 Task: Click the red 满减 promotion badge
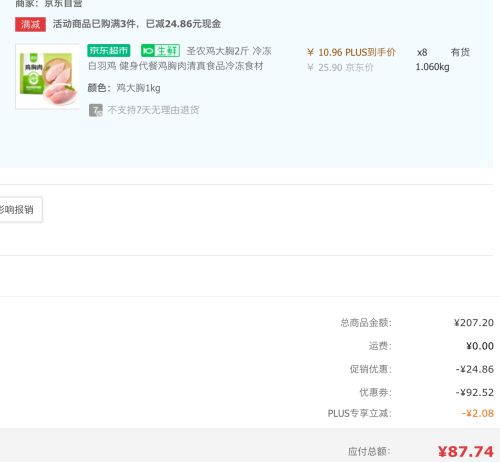click(30, 24)
